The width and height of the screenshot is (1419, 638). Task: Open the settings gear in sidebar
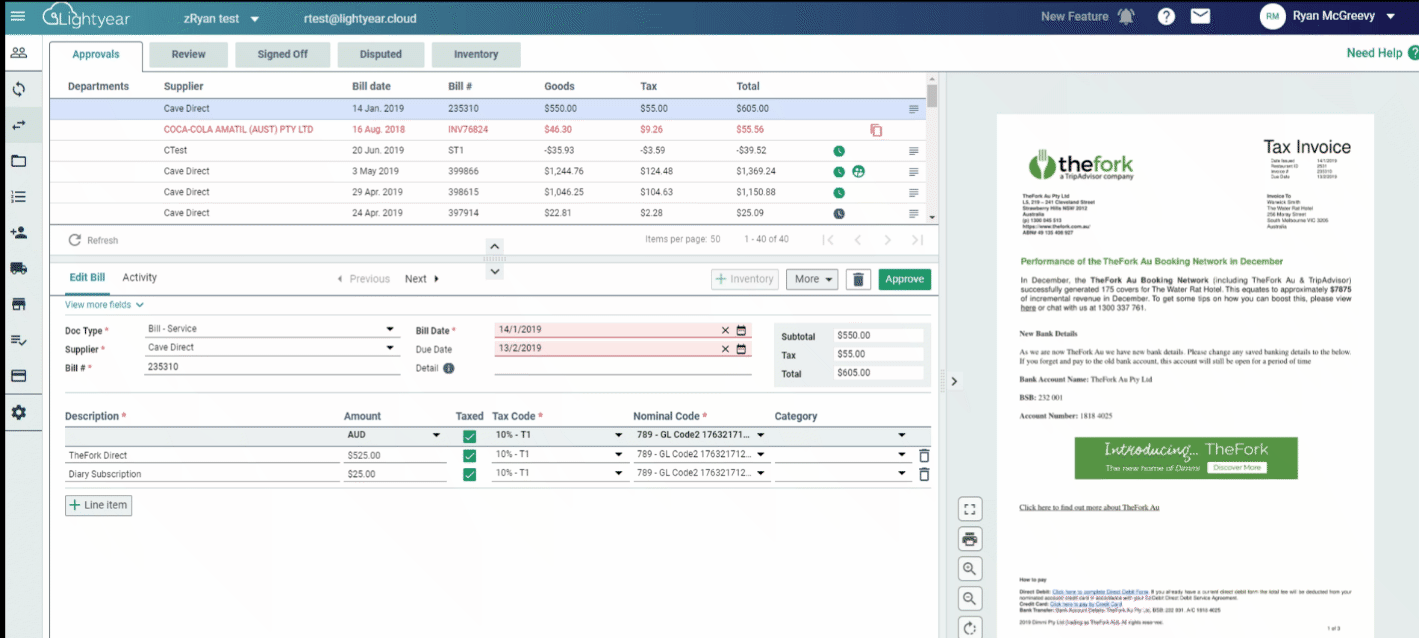(x=18, y=412)
